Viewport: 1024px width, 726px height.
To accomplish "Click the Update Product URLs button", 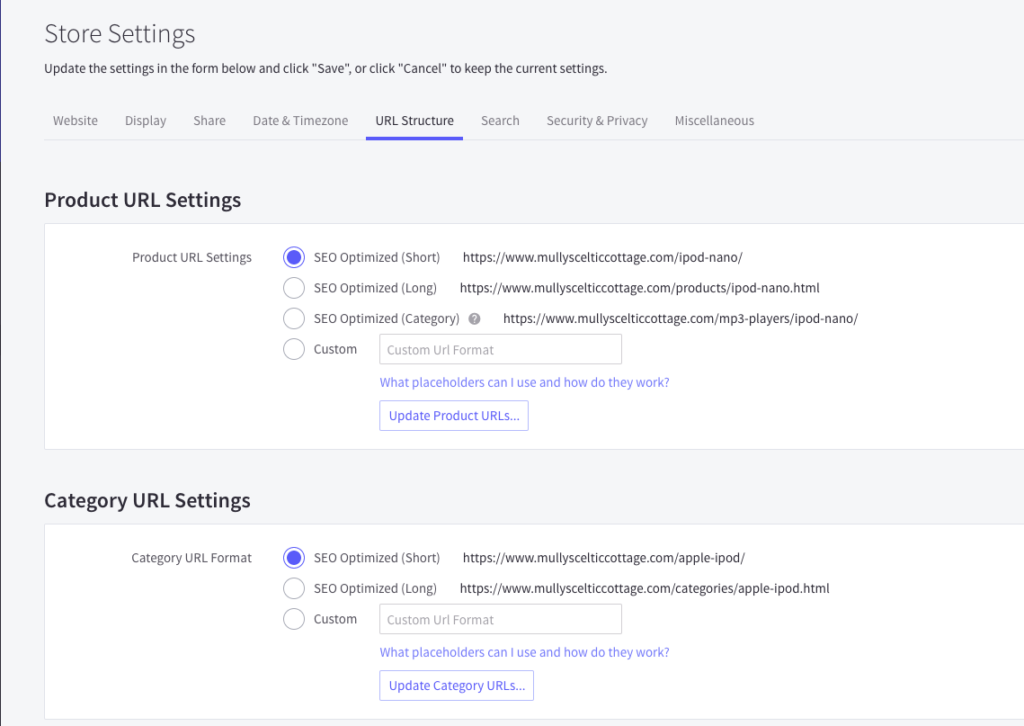I will pos(454,416).
